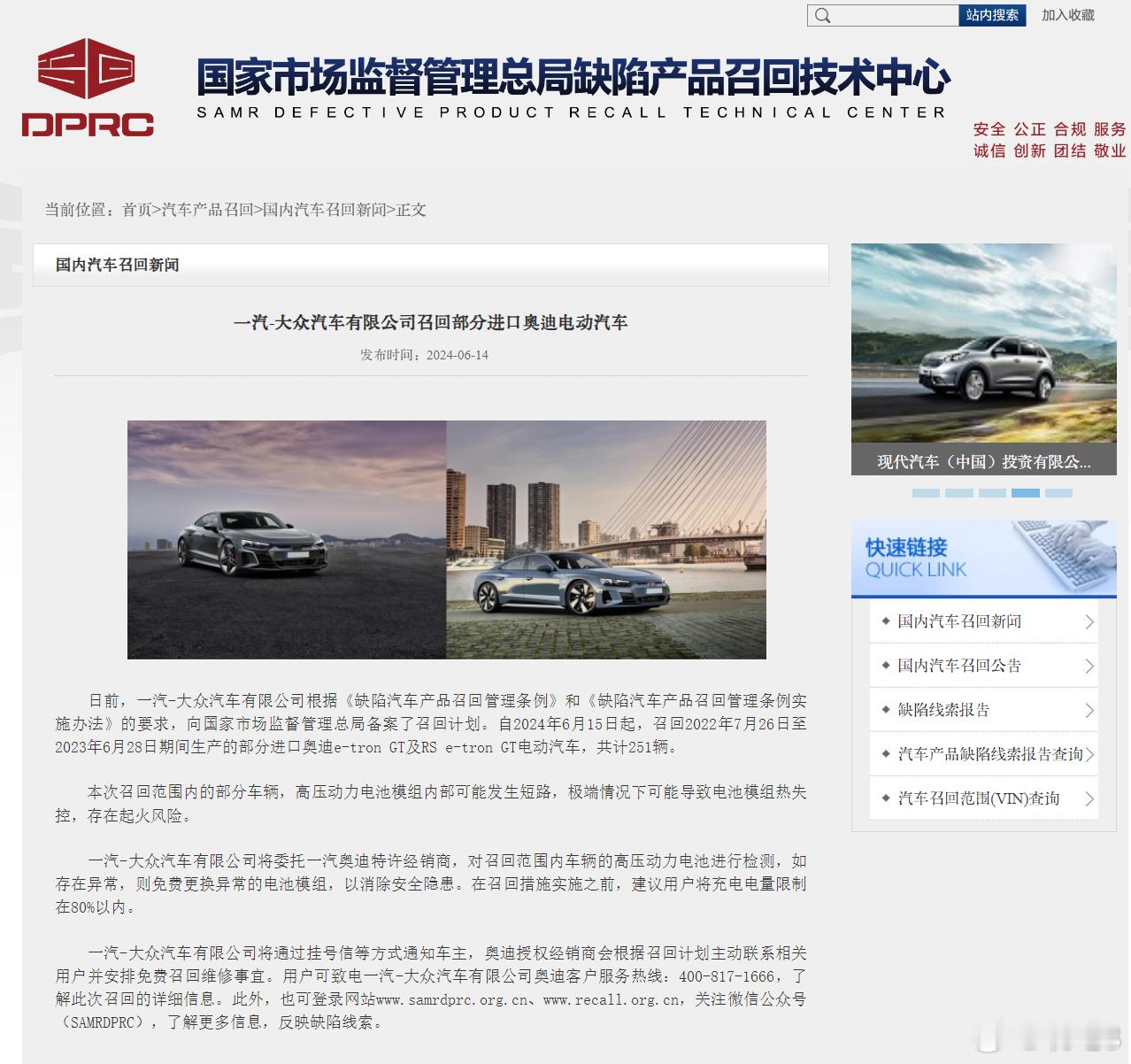Click the silver SUV carousel image
The image size is (1131, 1064).
[x=983, y=343]
